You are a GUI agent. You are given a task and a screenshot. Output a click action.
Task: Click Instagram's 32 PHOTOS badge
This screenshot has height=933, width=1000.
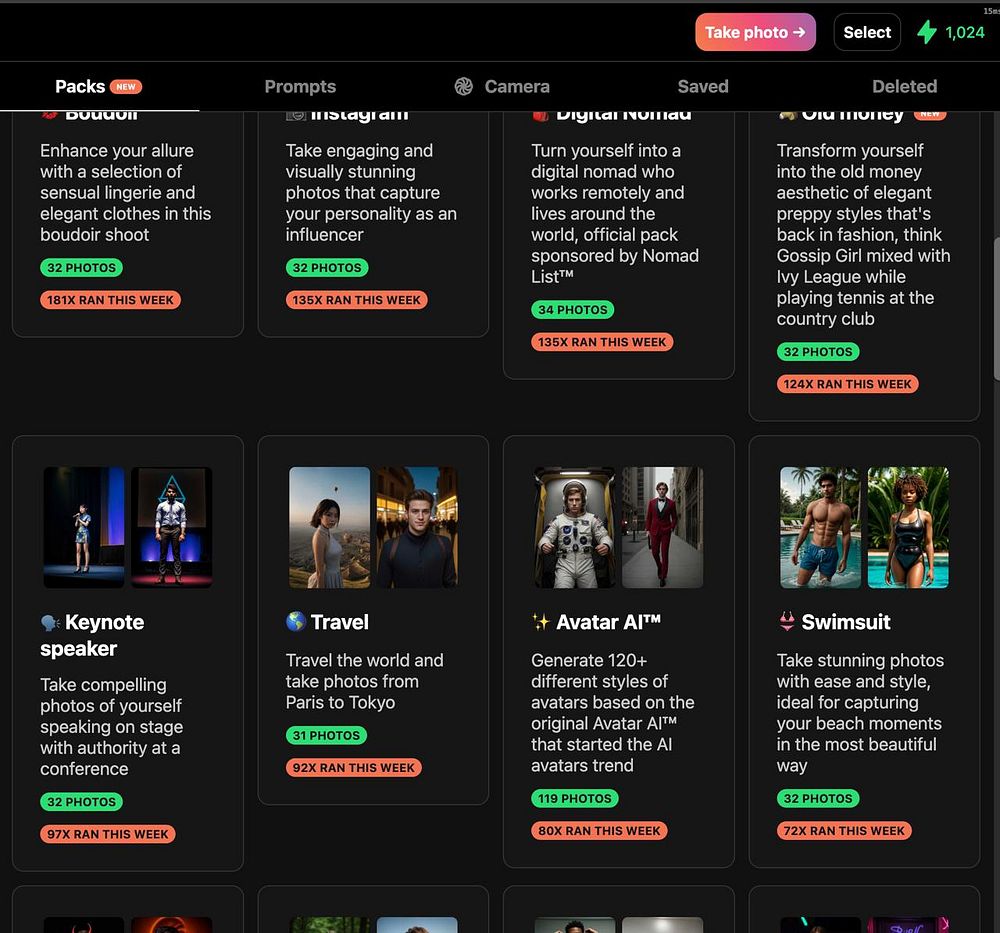point(327,268)
